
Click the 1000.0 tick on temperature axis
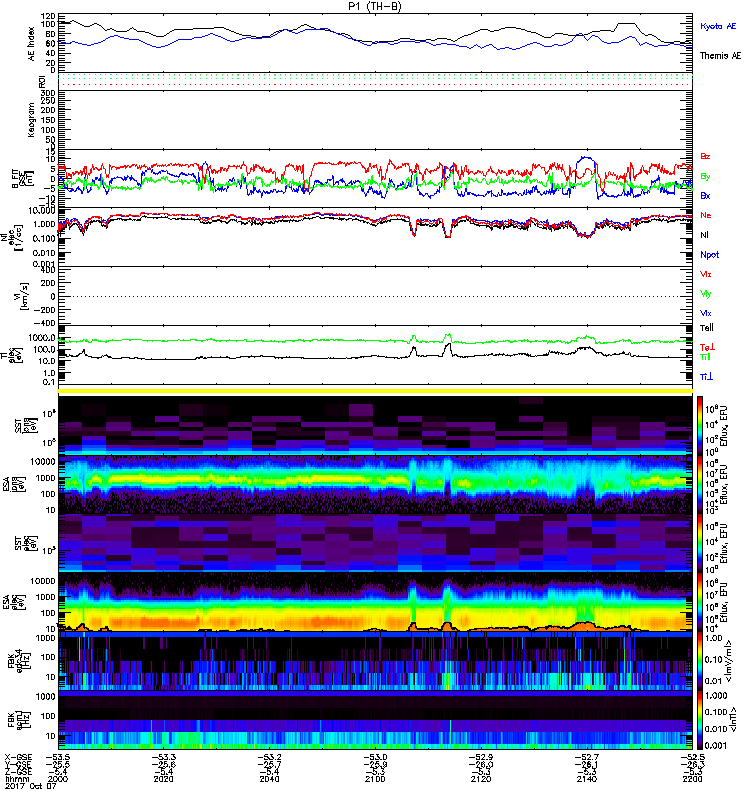coord(42,338)
